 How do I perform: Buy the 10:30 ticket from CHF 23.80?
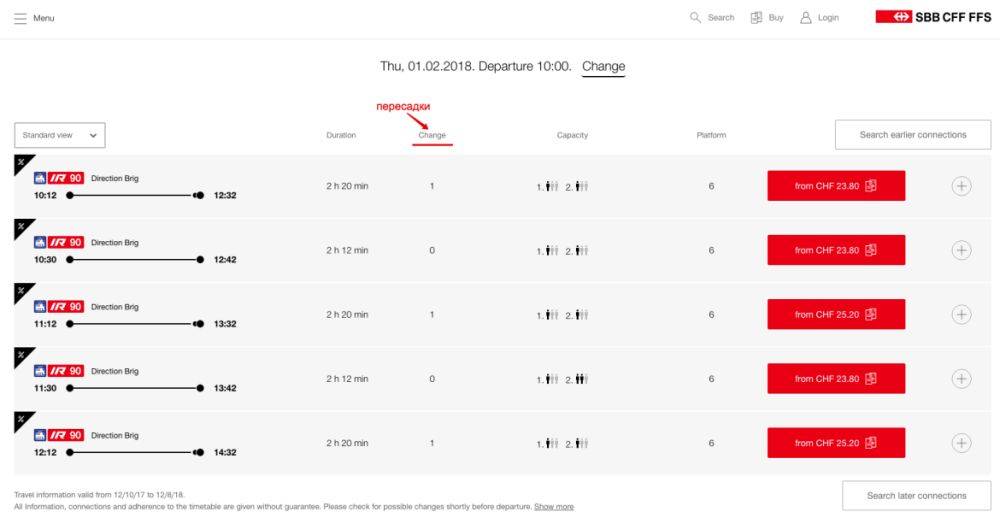point(835,250)
